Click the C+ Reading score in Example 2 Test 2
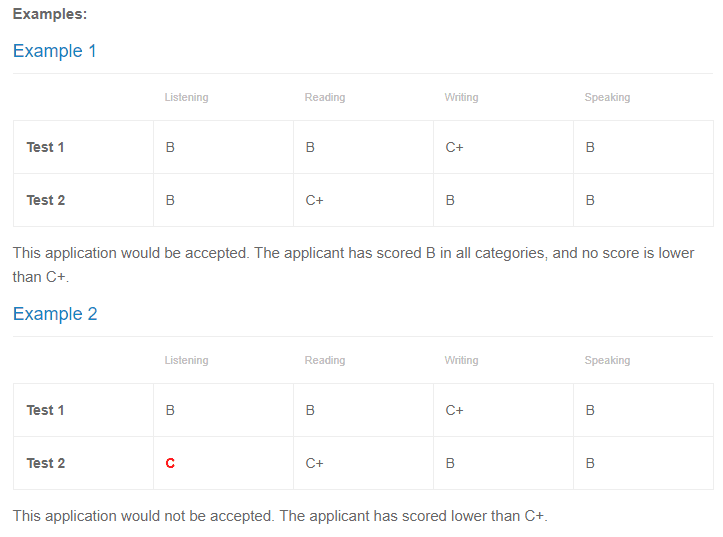Image resolution: width=723 pixels, height=537 pixels. pos(314,463)
